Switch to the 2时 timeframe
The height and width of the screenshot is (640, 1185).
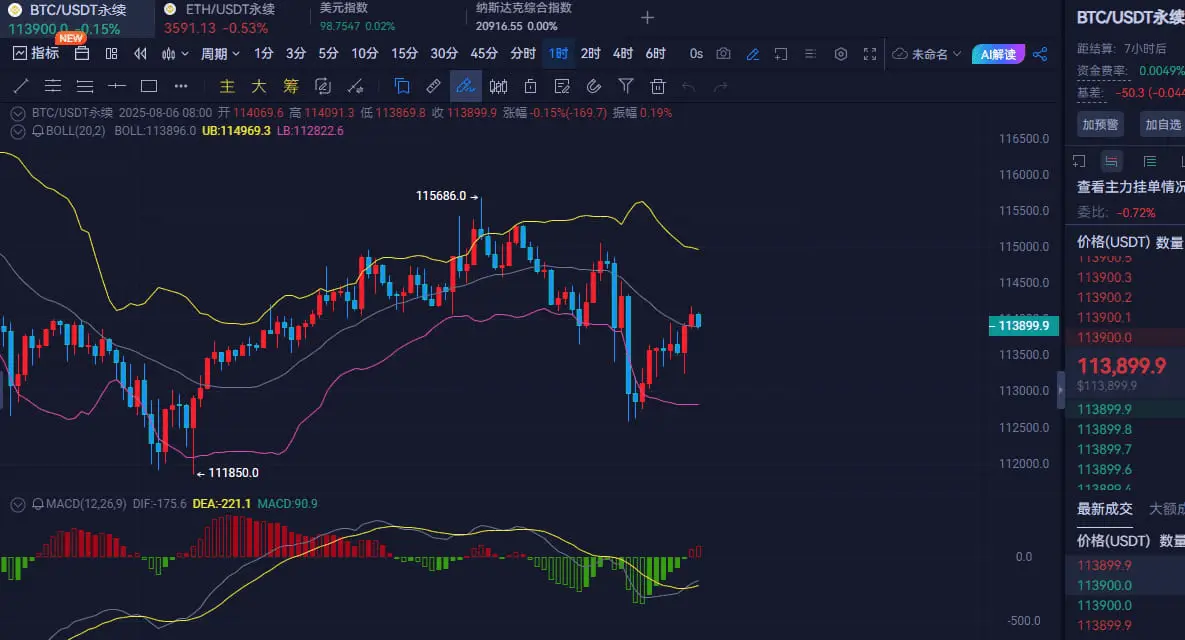pos(590,54)
